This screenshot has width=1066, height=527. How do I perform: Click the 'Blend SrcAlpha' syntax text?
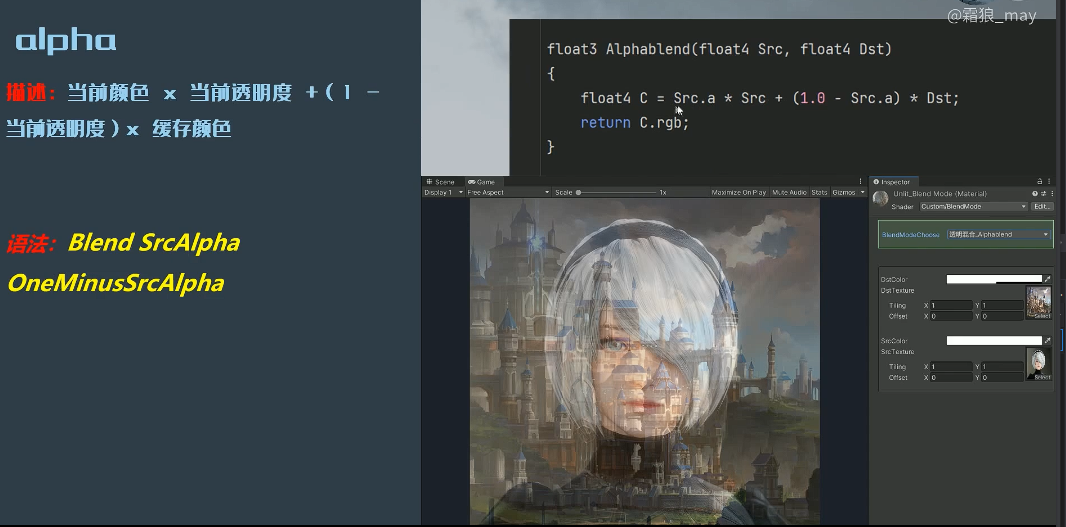point(154,243)
